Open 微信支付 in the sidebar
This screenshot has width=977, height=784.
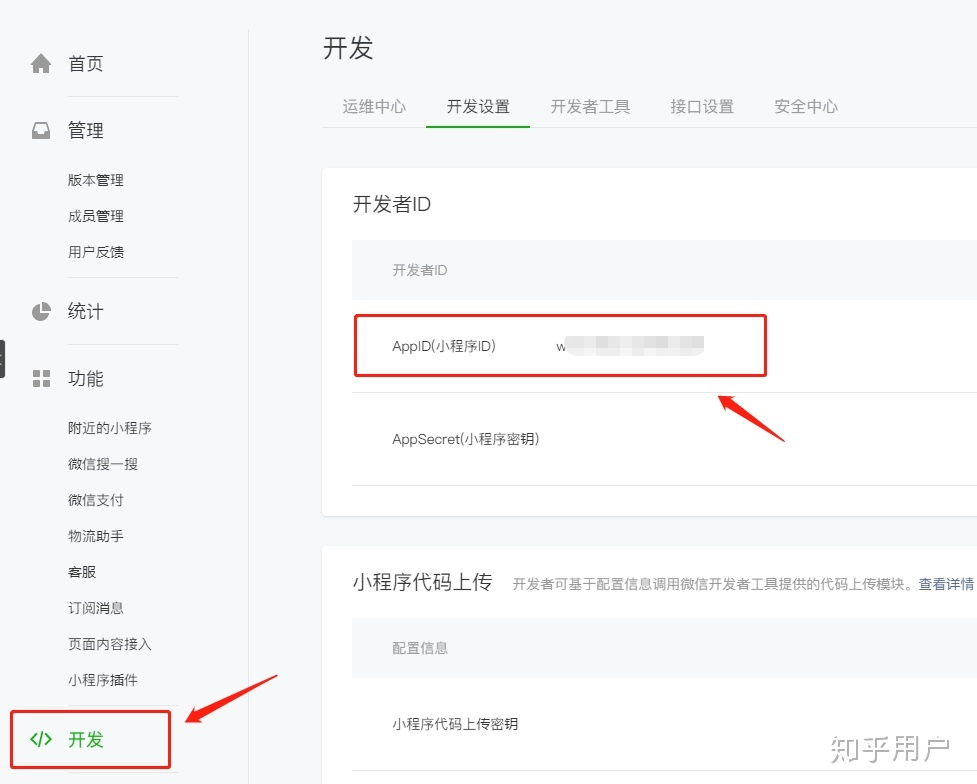(96, 500)
